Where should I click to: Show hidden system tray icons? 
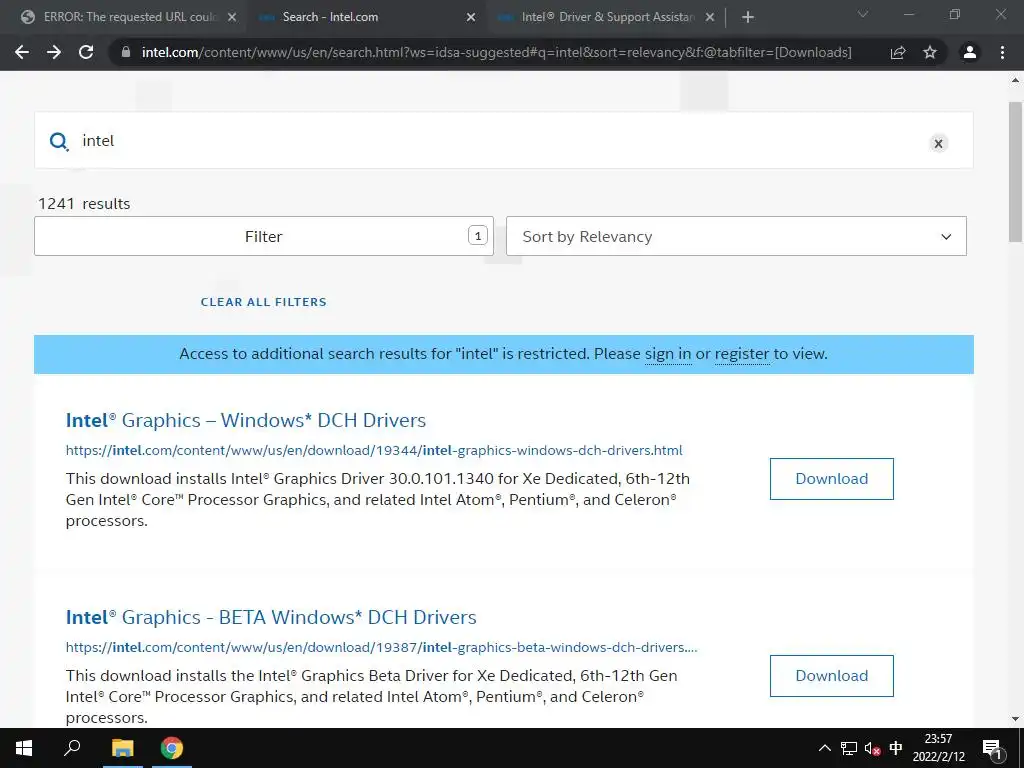pyautogui.click(x=825, y=748)
